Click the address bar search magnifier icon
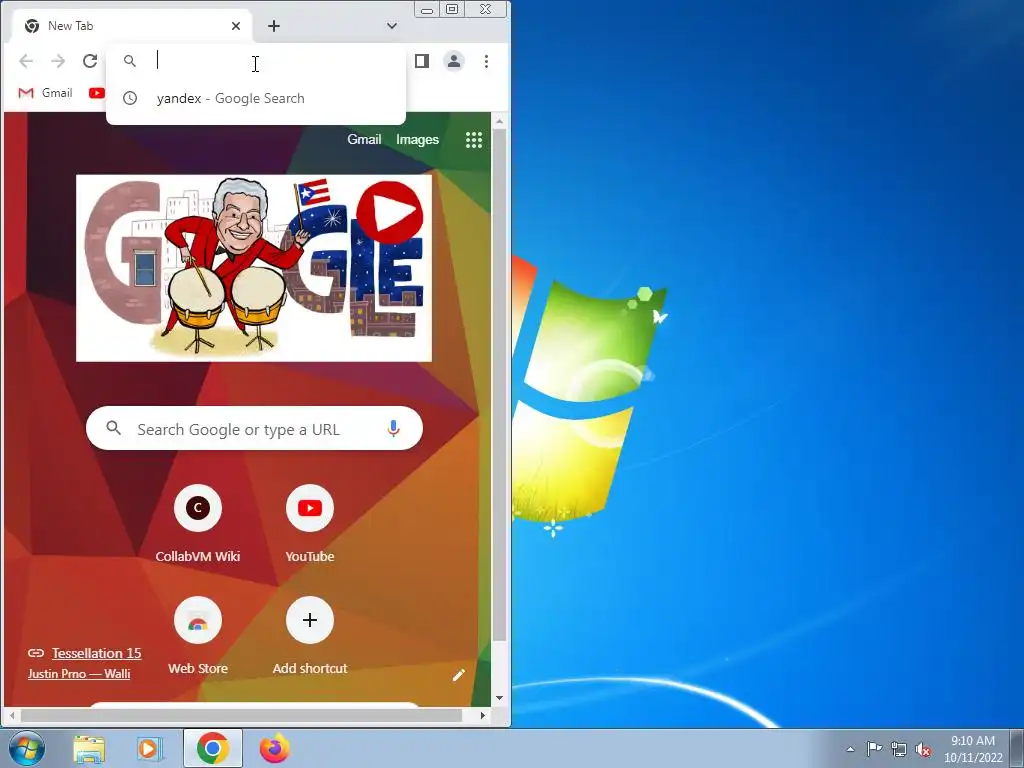This screenshot has height=768, width=1024. tap(130, 61)
